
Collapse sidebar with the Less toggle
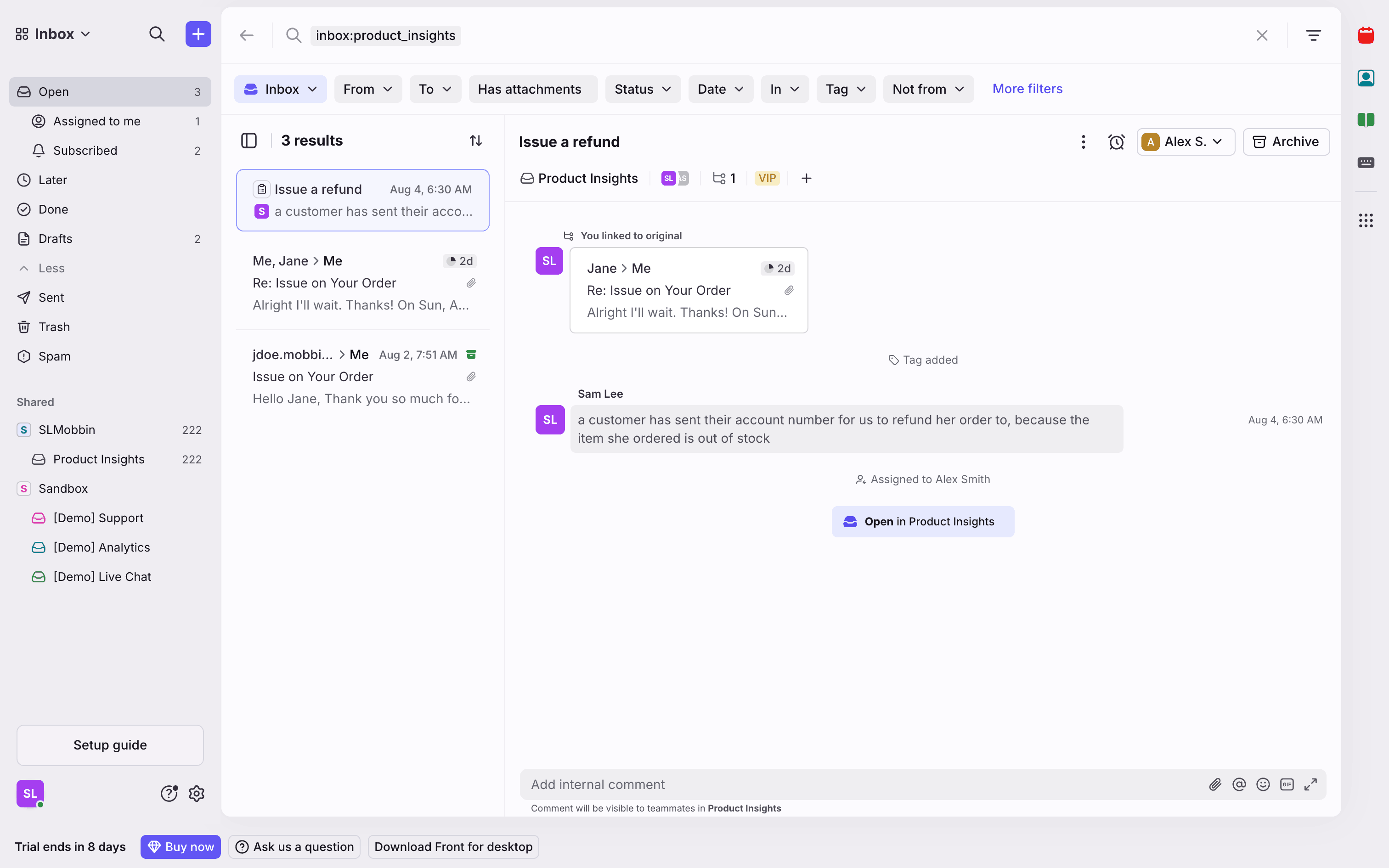(x=51, y=268)
